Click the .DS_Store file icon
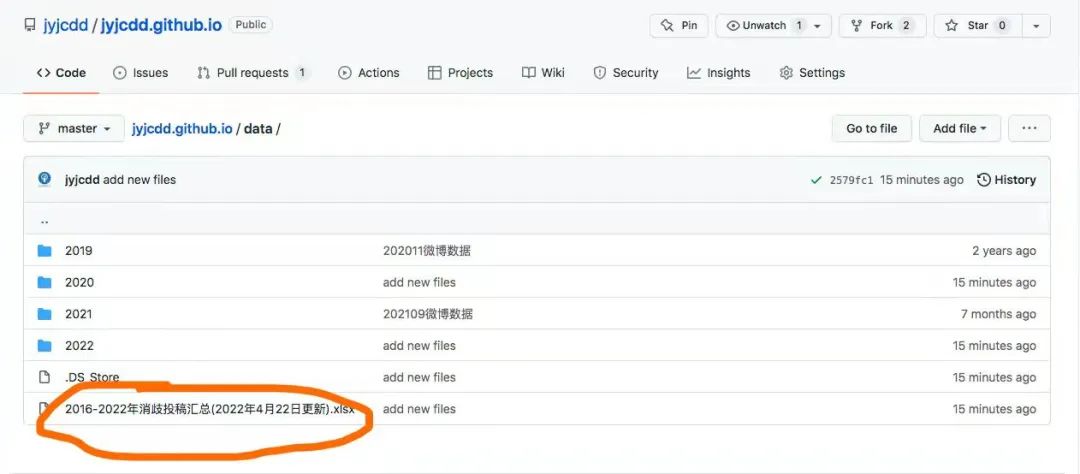 pos(45,378)
